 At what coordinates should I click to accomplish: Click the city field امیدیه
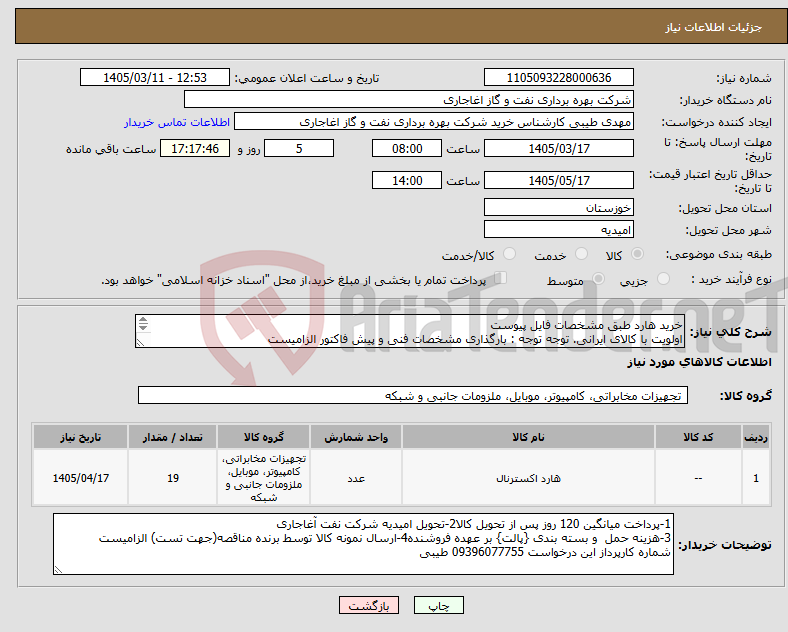[x=559, y=230]
